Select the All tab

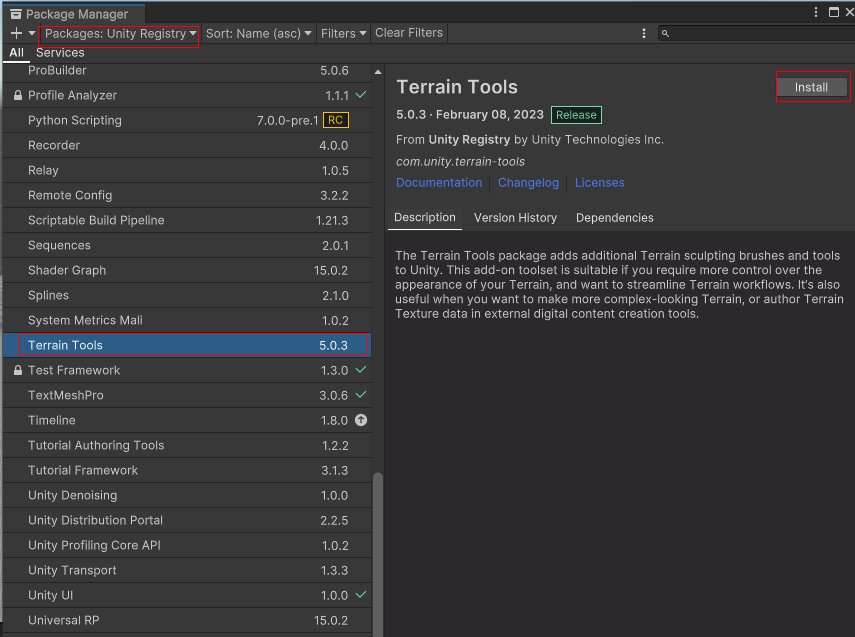[16, 53]
